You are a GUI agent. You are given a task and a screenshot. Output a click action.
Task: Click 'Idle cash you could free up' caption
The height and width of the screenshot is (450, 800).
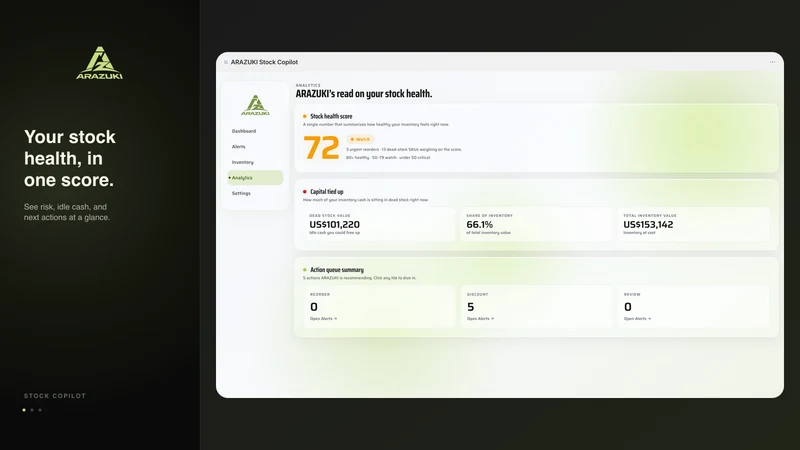tap(335, 233)
